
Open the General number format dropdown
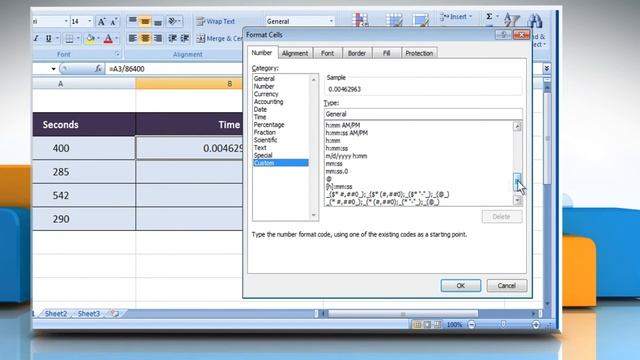pos(331,21)
